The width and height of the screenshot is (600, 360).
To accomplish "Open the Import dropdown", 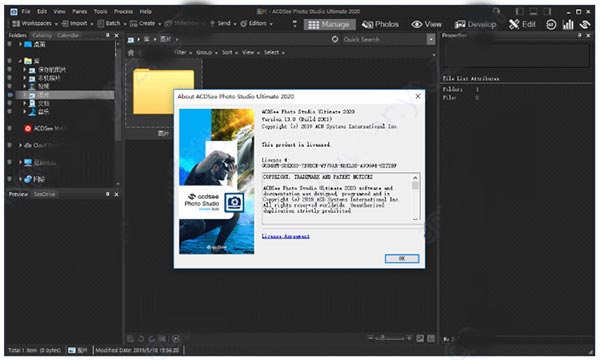I will tap(77, 24).
